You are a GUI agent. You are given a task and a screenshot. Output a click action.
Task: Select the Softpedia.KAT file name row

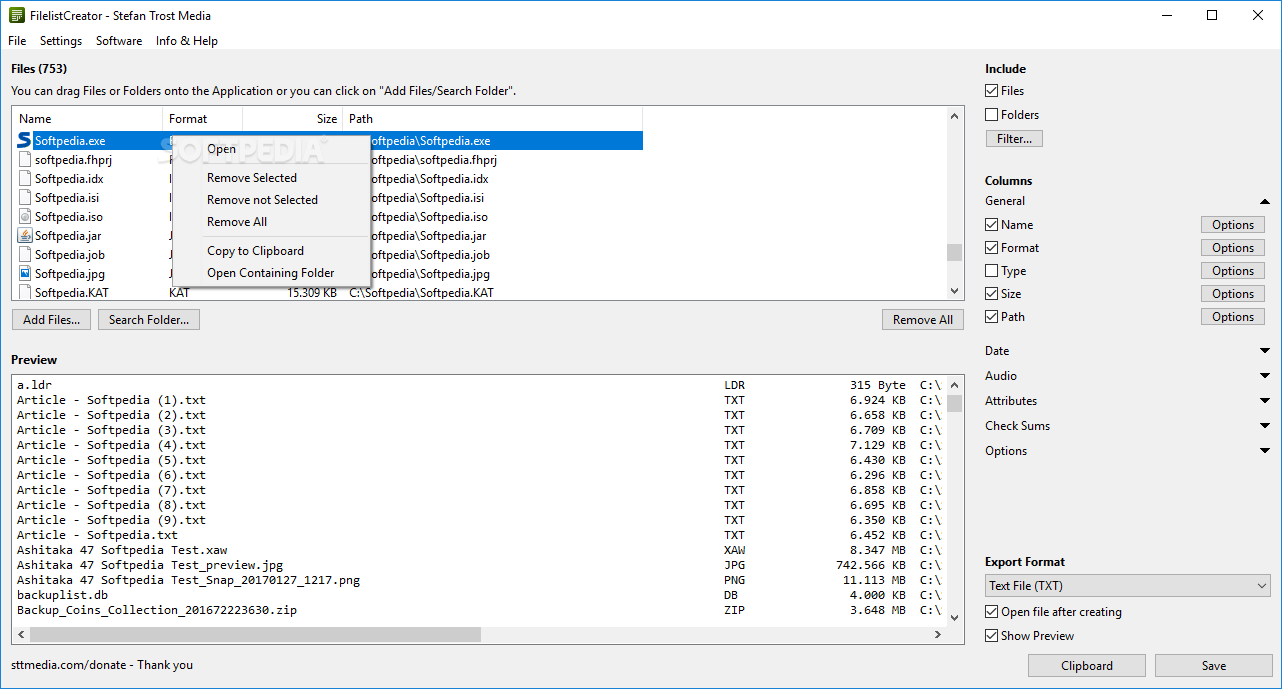click(x=72, y=293)
